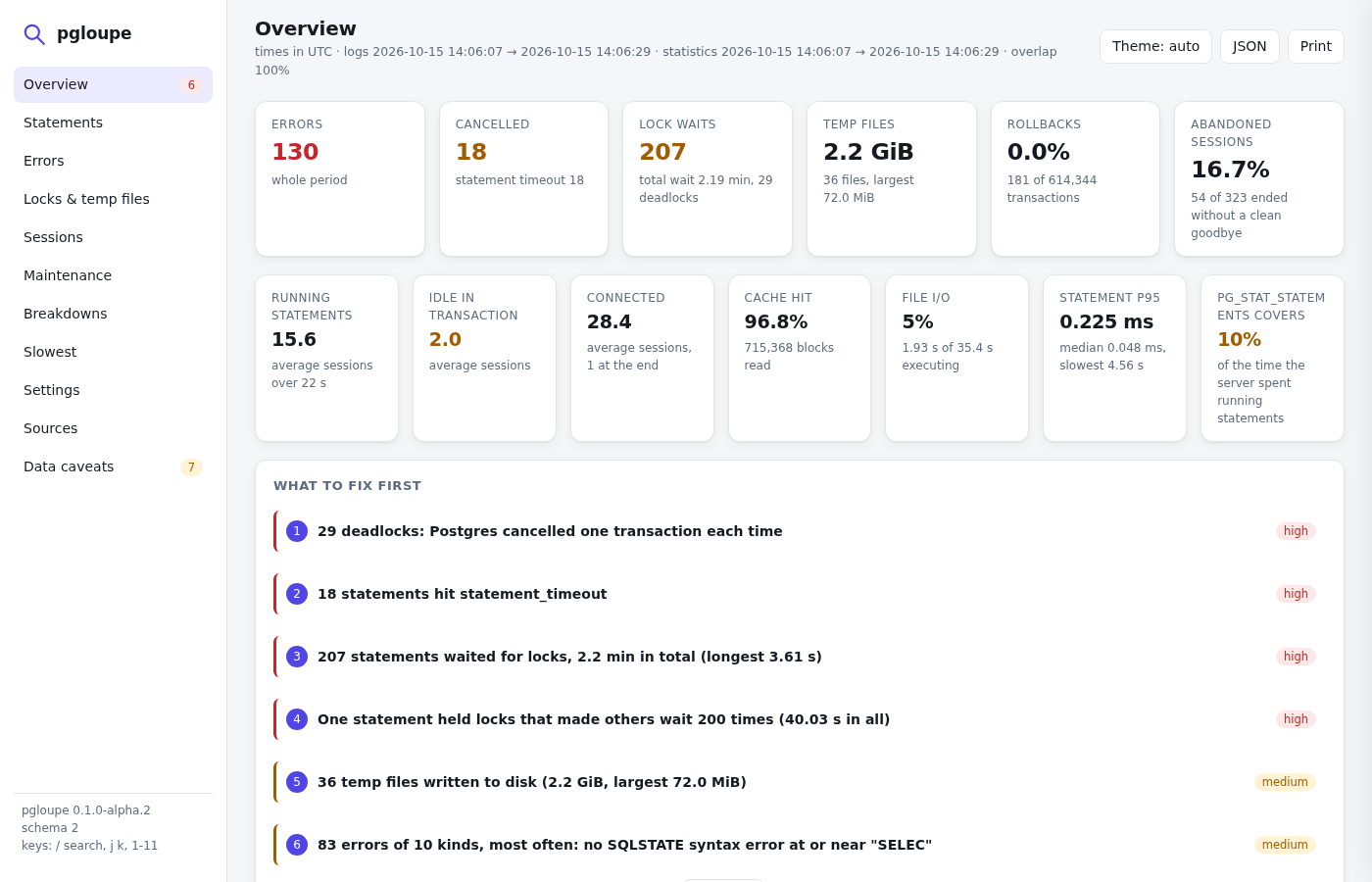The width and height of the screenshot is (1372, 882).
Task: Expand the 29 deadlocks finding
Action: pyautogui.click(x=800, y=531)
